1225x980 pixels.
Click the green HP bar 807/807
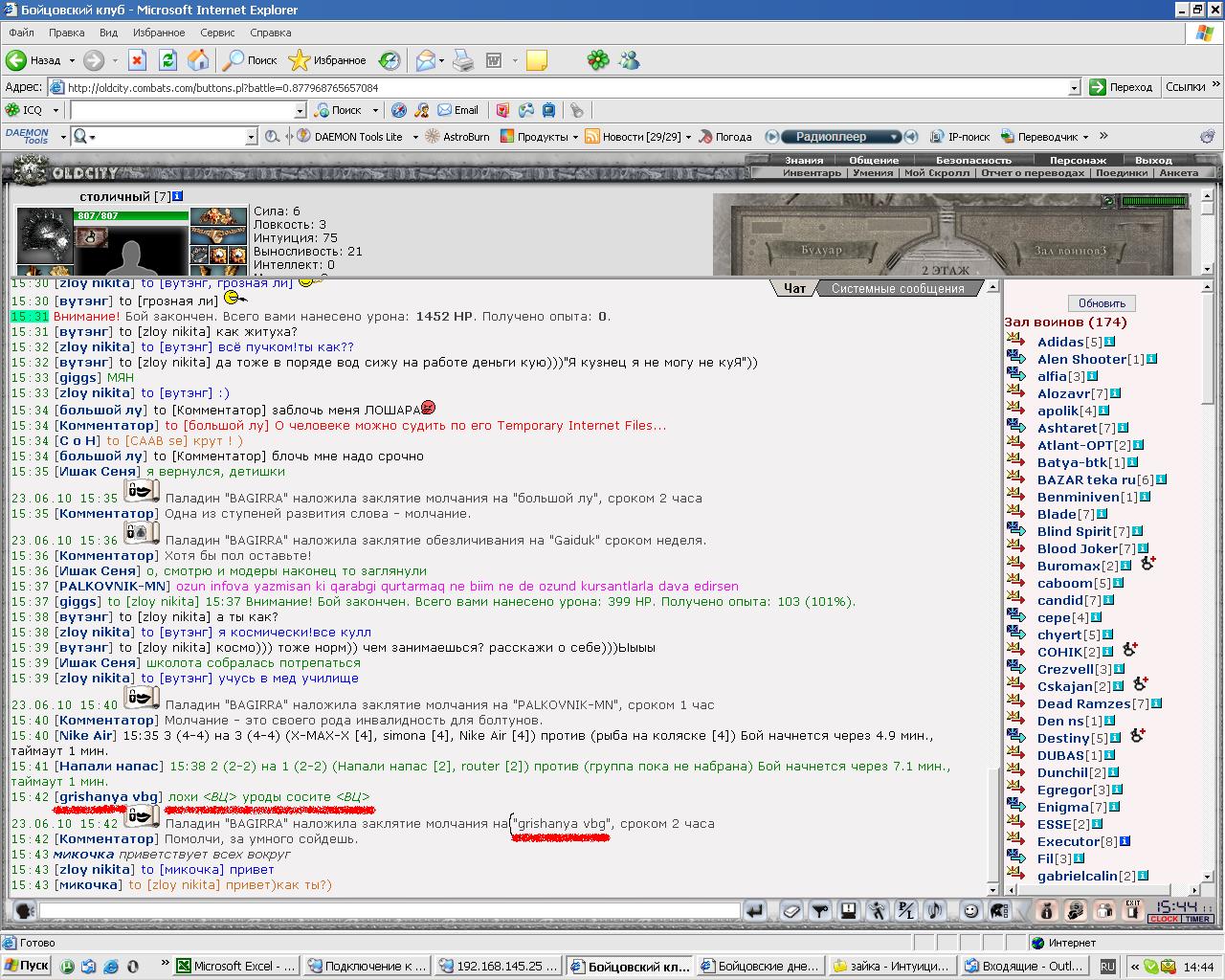131,216
